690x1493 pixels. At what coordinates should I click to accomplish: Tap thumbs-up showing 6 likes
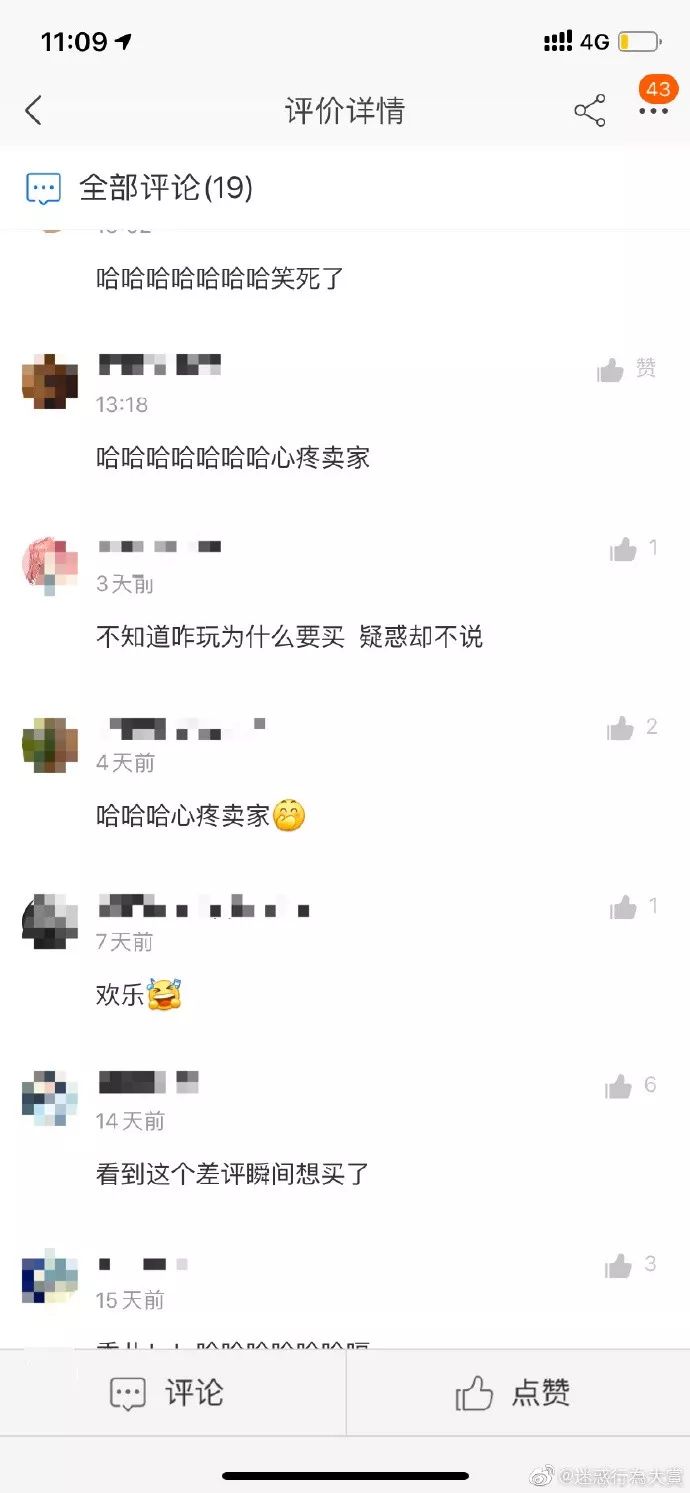631,1086
